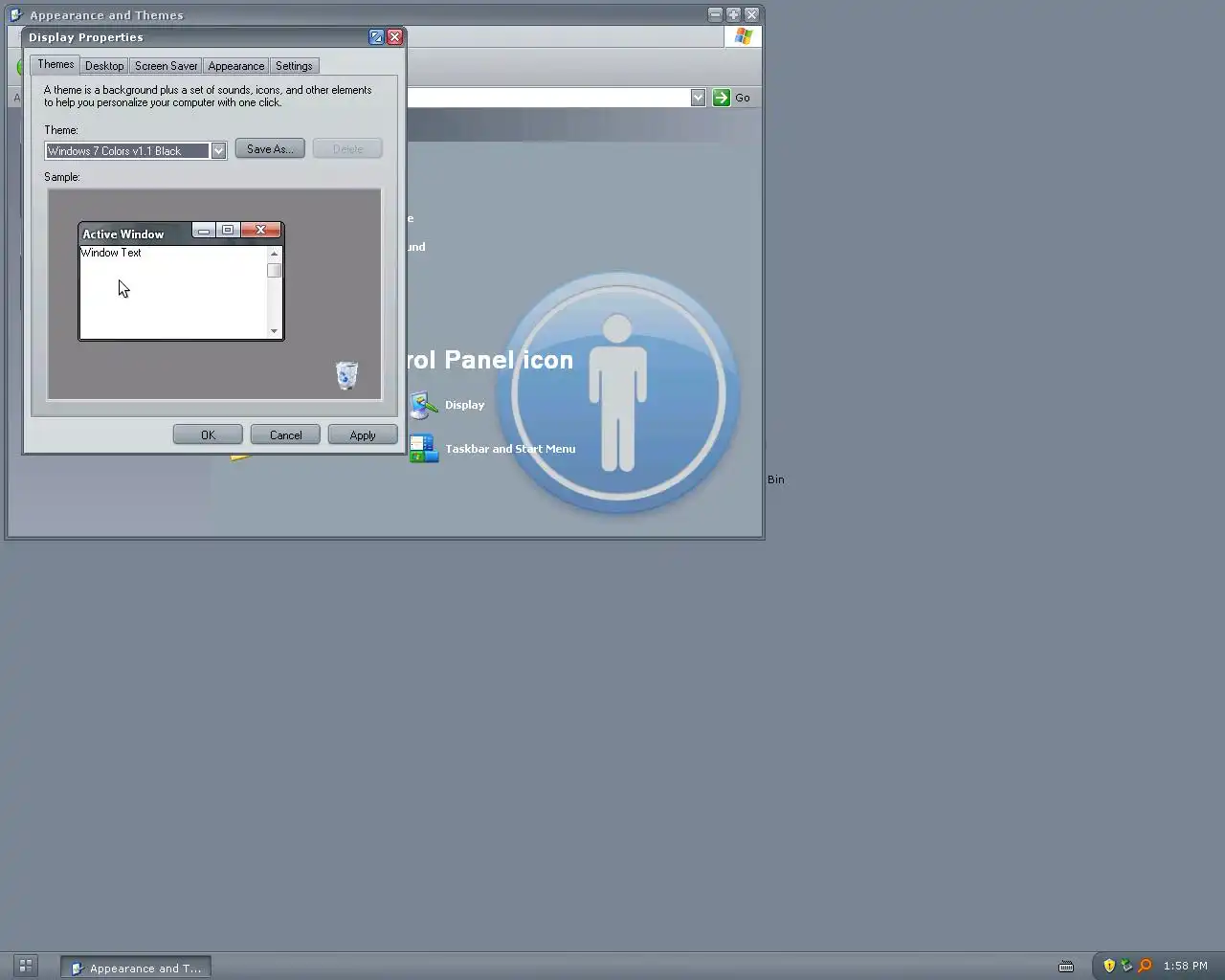The width and height of the screenshot is (1225, 980).
Task: Click the address bar input field
Action: click(548, 98)
